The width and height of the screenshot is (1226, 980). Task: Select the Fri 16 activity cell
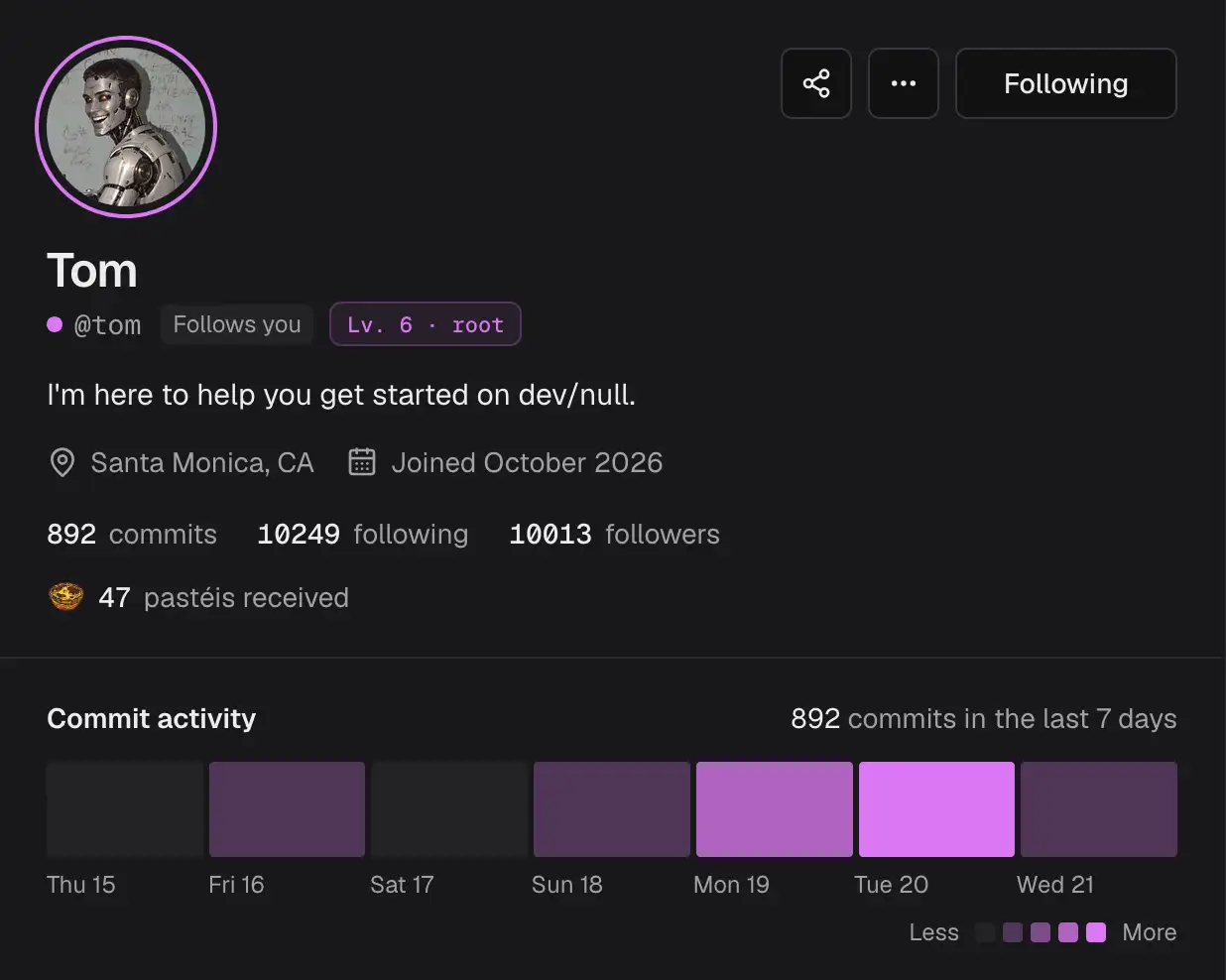point(288,809)
